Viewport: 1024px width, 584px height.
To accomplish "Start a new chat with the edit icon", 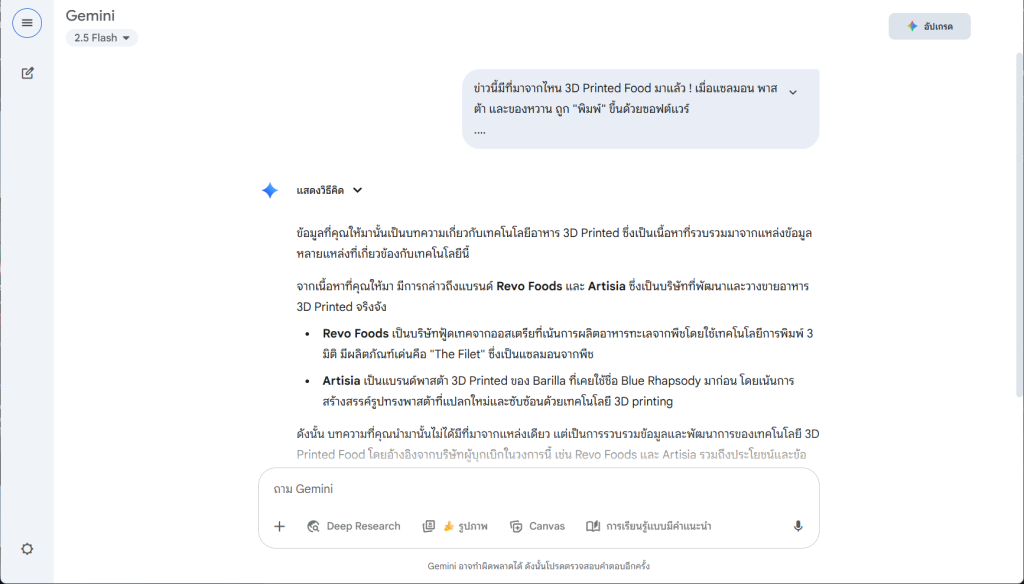I will pos(27,73).
